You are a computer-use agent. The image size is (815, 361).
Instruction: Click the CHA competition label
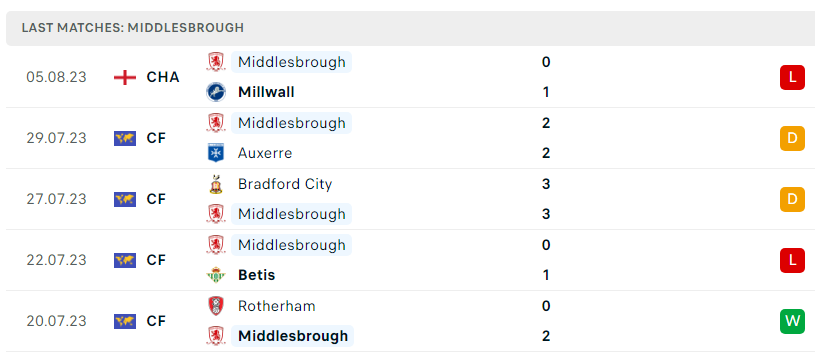point(163,77)
